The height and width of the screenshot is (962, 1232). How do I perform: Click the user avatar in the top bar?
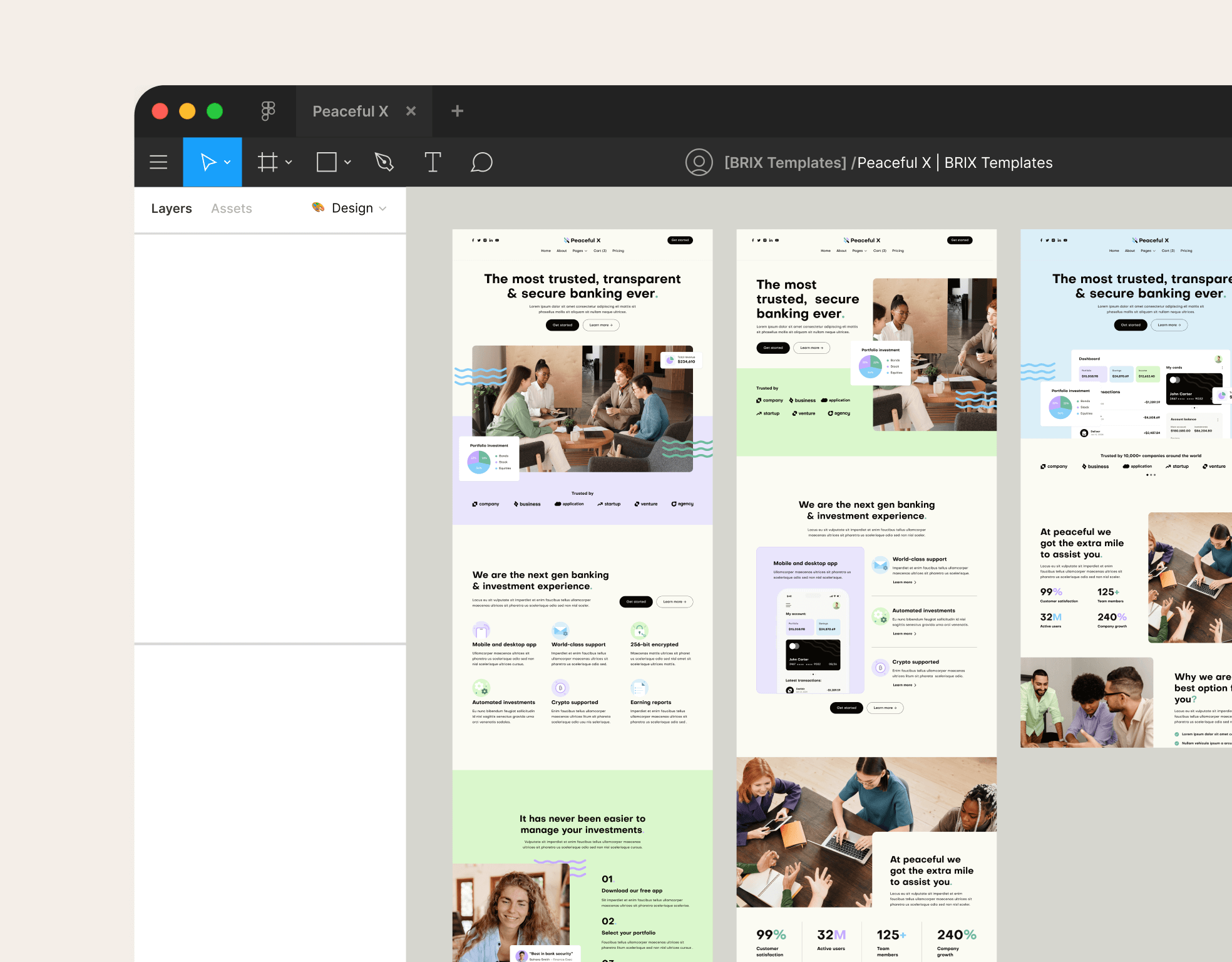(699, 162)
